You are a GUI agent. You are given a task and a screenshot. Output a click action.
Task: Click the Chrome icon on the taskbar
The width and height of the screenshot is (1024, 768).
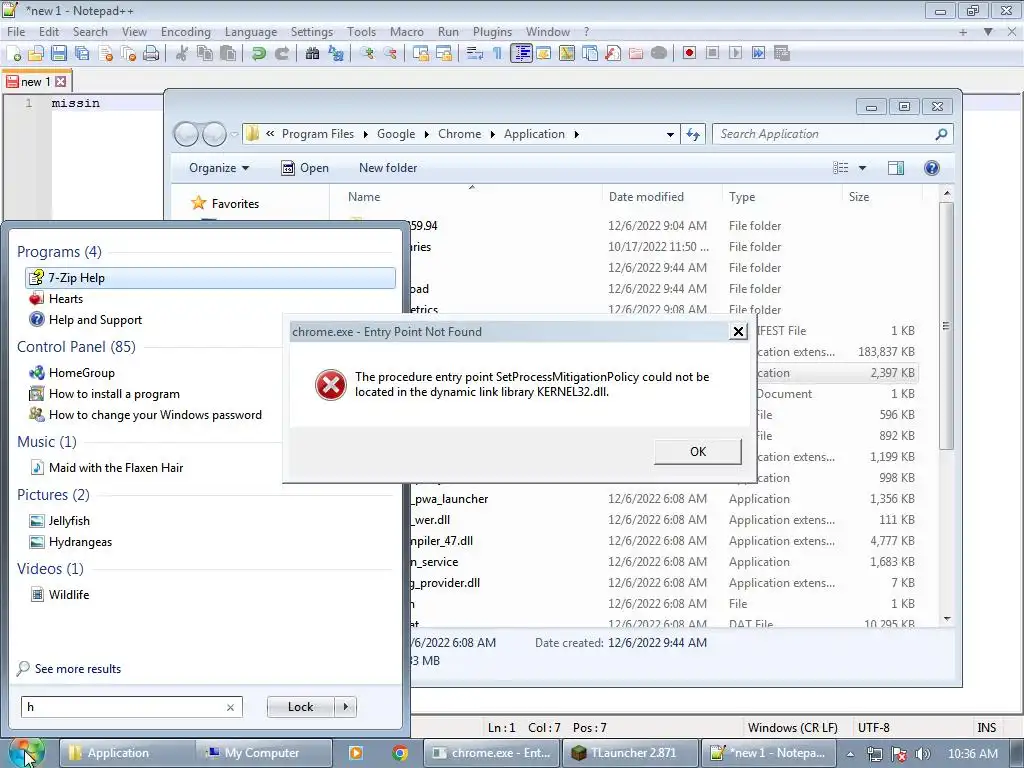(400, 753)
